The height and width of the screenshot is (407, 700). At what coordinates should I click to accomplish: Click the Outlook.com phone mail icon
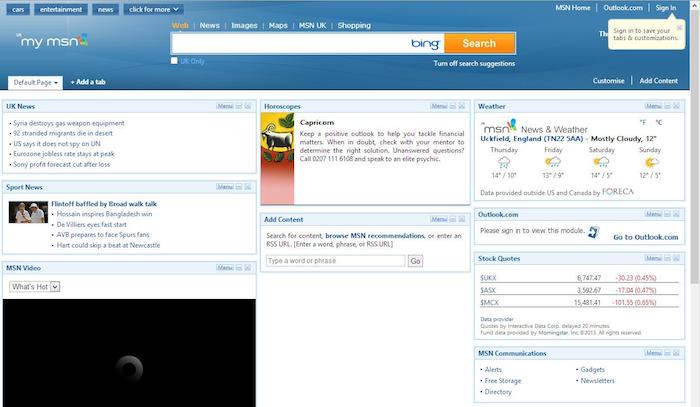594,232
